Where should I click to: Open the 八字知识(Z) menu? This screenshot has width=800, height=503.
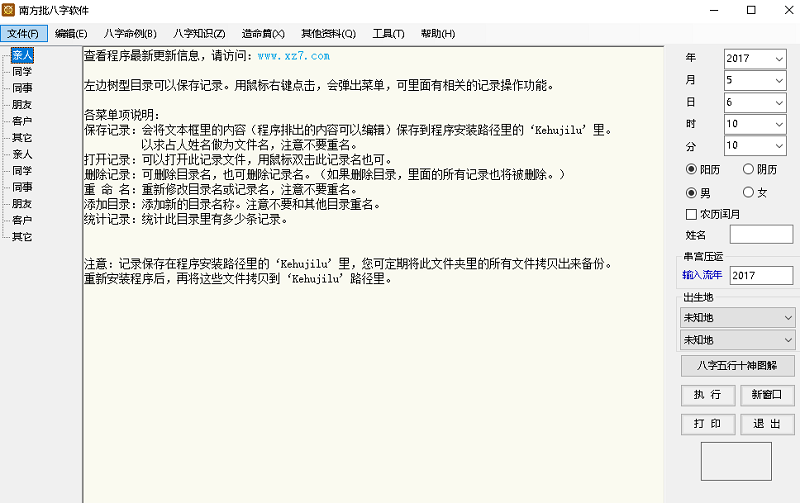[x=199, y=34]
